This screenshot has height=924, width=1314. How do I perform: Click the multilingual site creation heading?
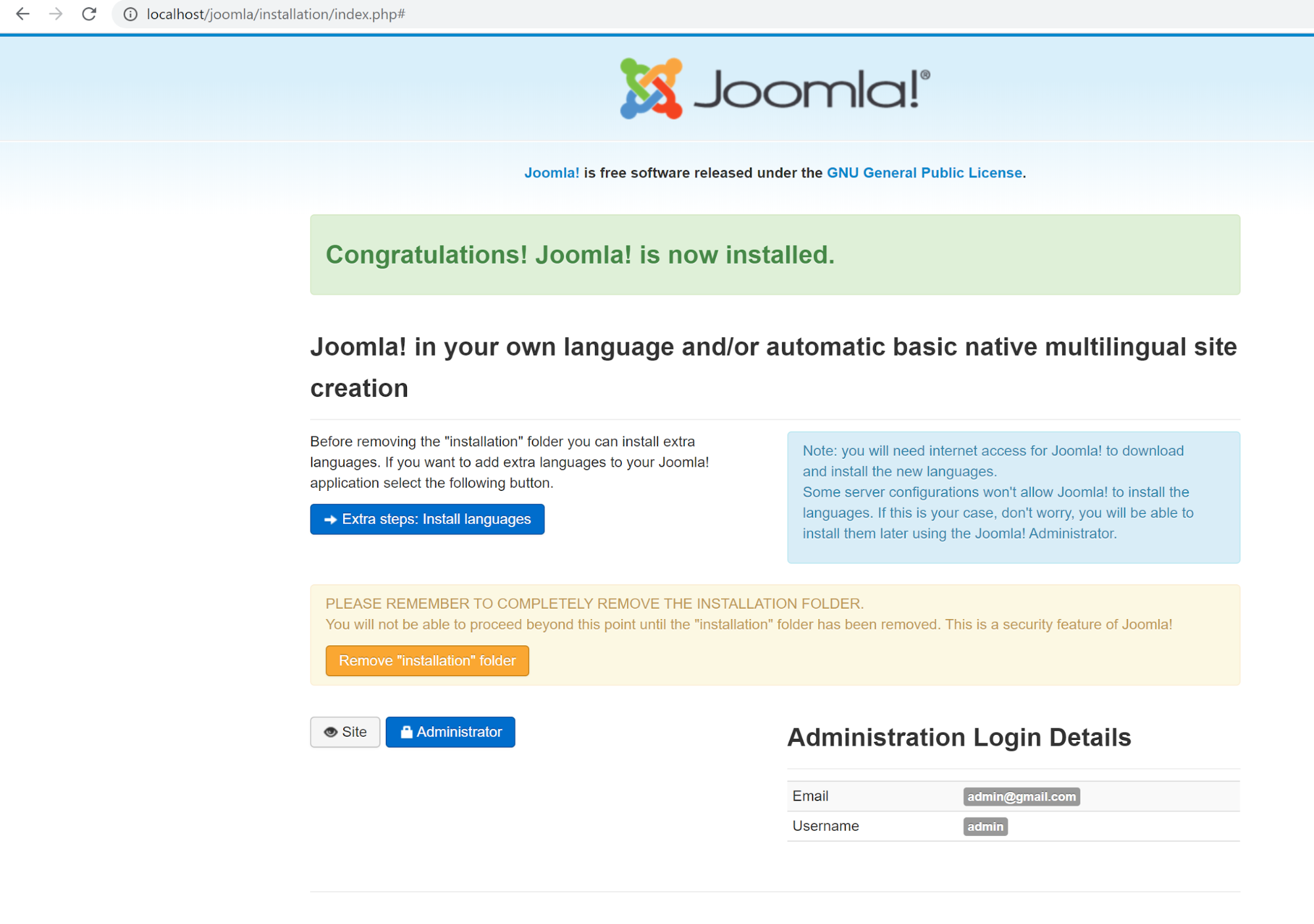click(x=774, y=367)
